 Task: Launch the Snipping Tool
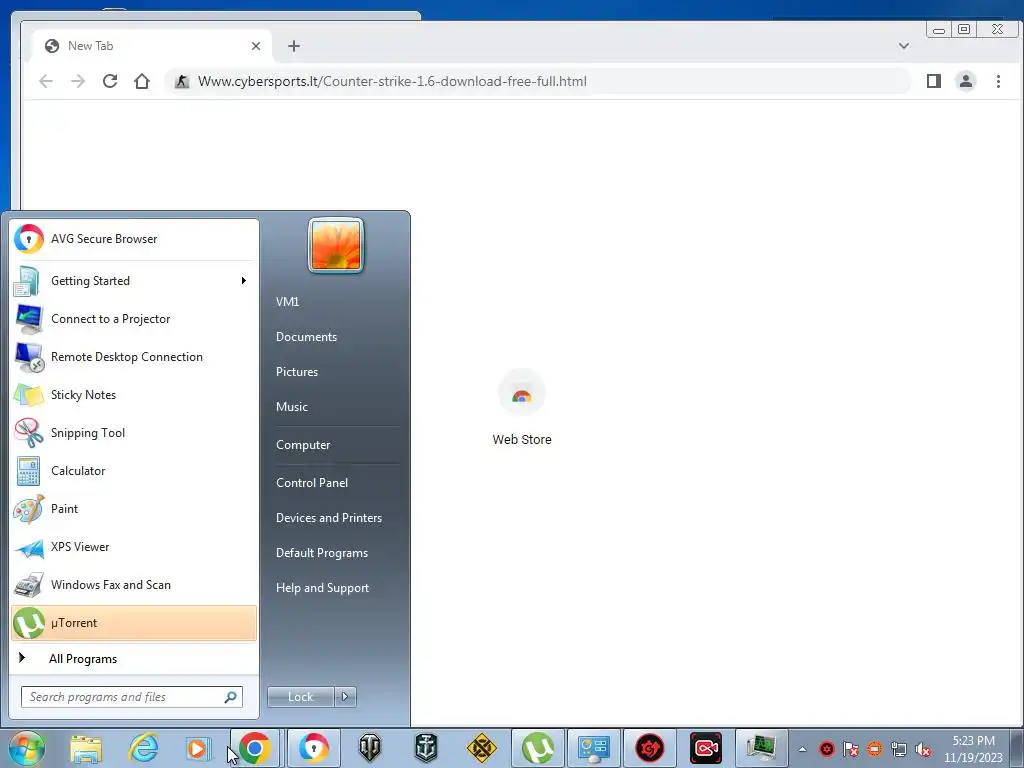pyautogui.click(x=134, y=432)
